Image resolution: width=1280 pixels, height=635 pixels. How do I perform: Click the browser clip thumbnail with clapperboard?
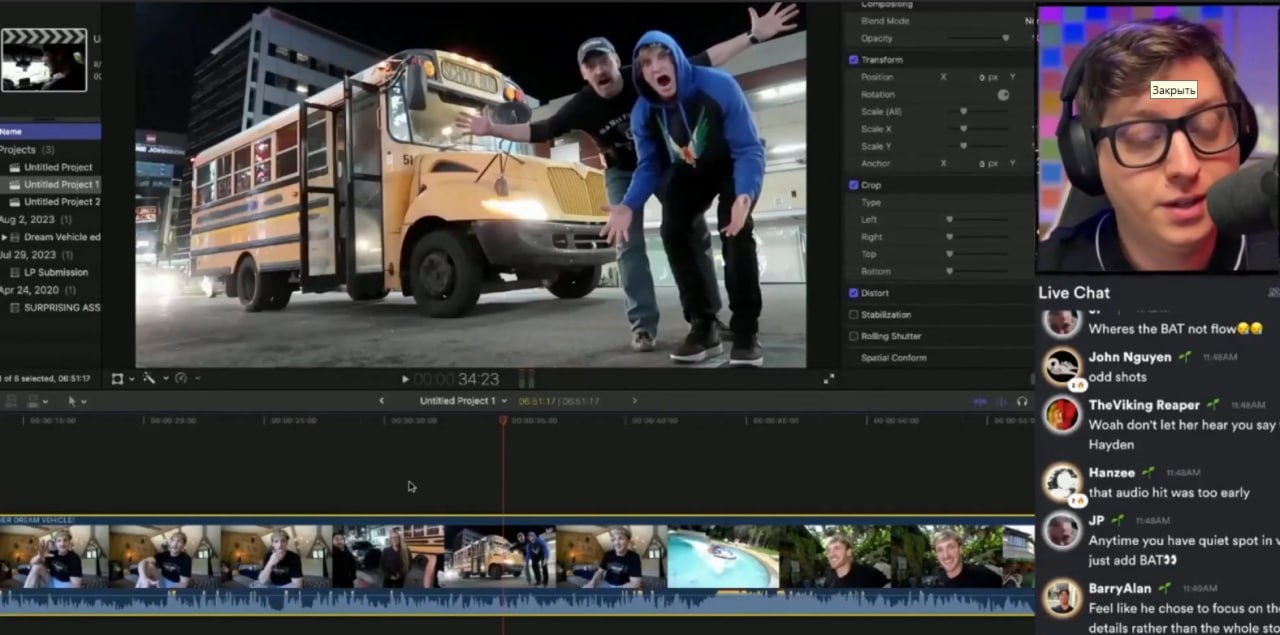tap(44, 60)
